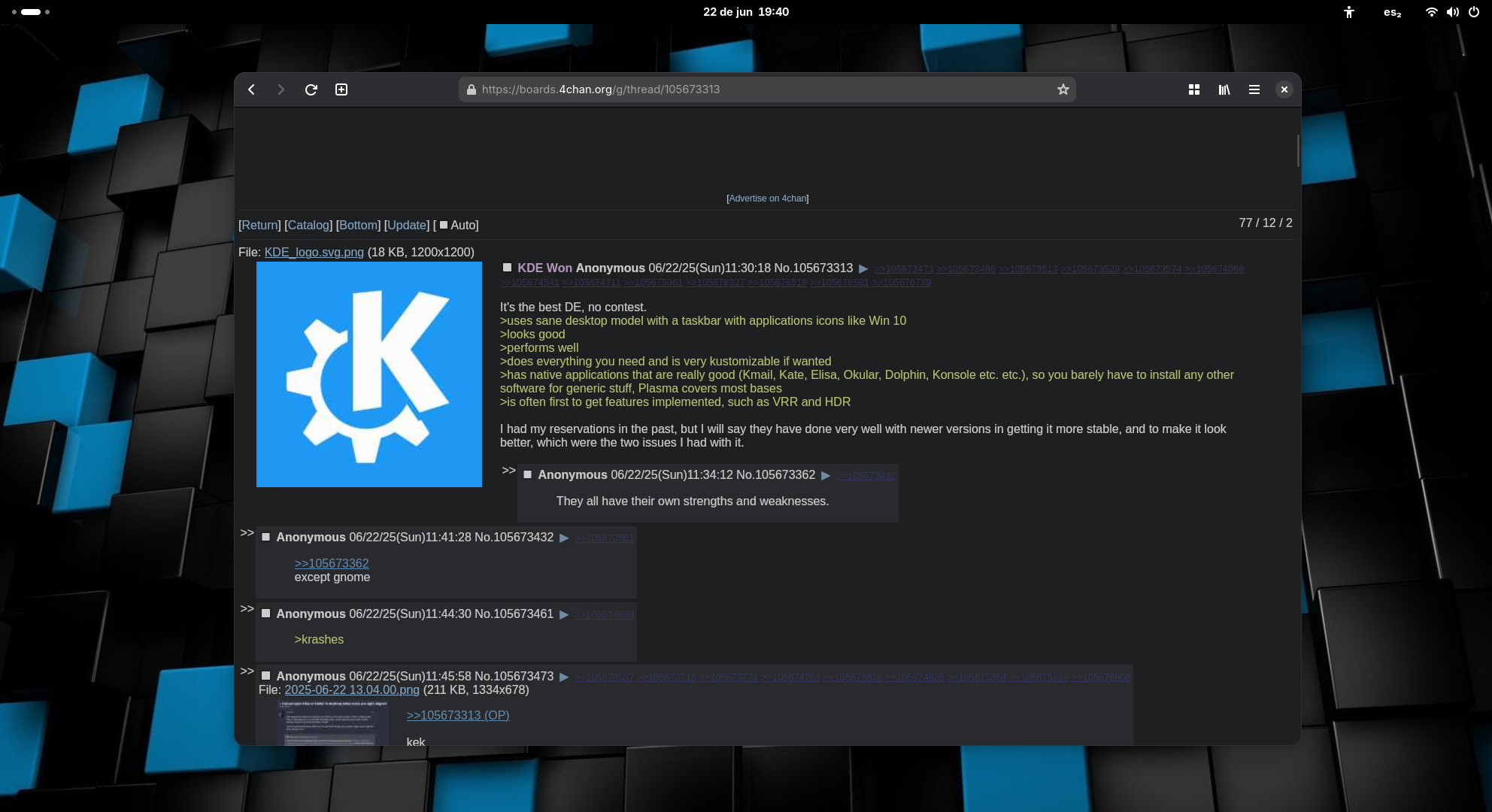The height and width of the screenshot is (812, 1492).
Task: Click the Wi-Fi status icon
Action: point(1431,12)
